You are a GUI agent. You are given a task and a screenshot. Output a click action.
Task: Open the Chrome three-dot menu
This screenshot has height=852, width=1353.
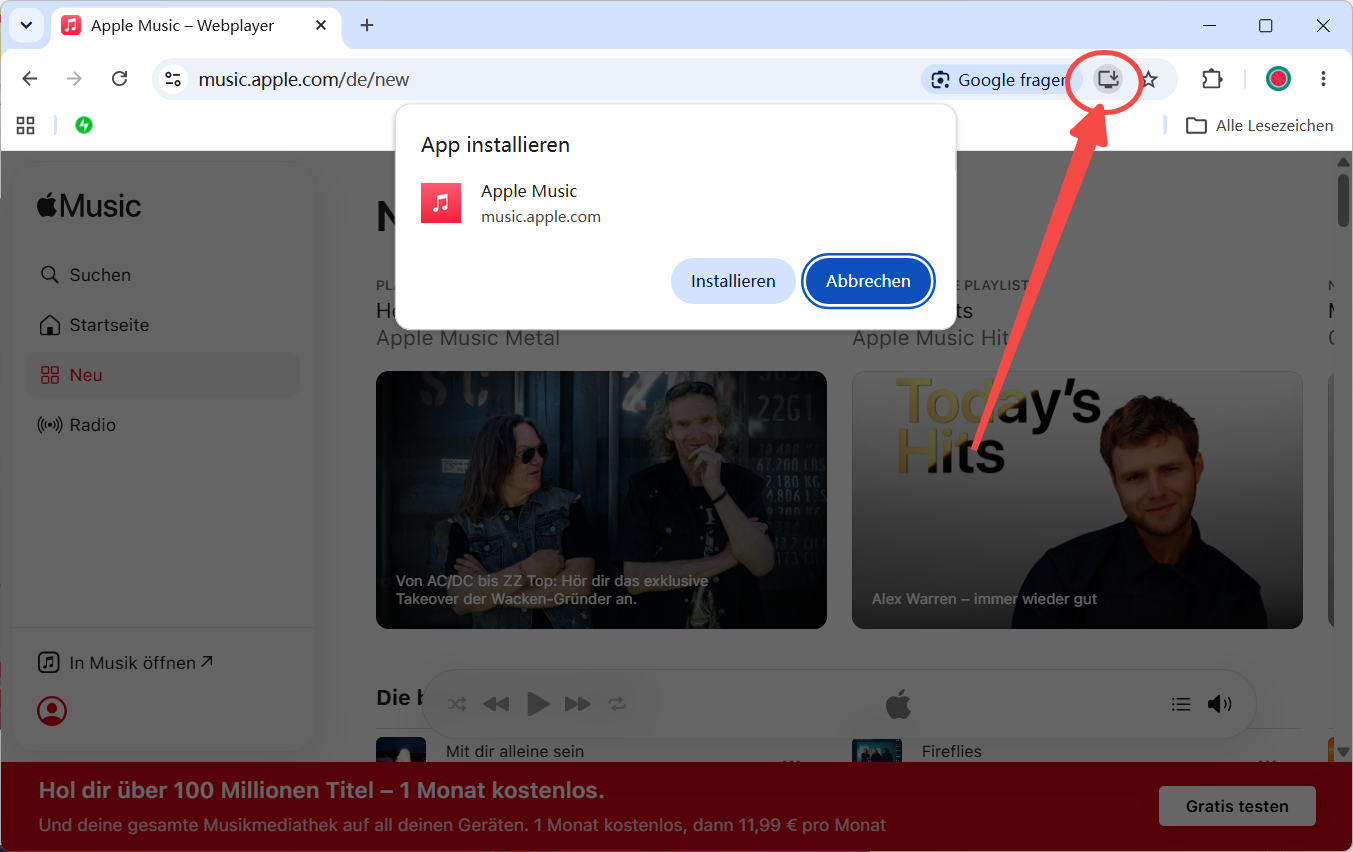click(1323, 79)
